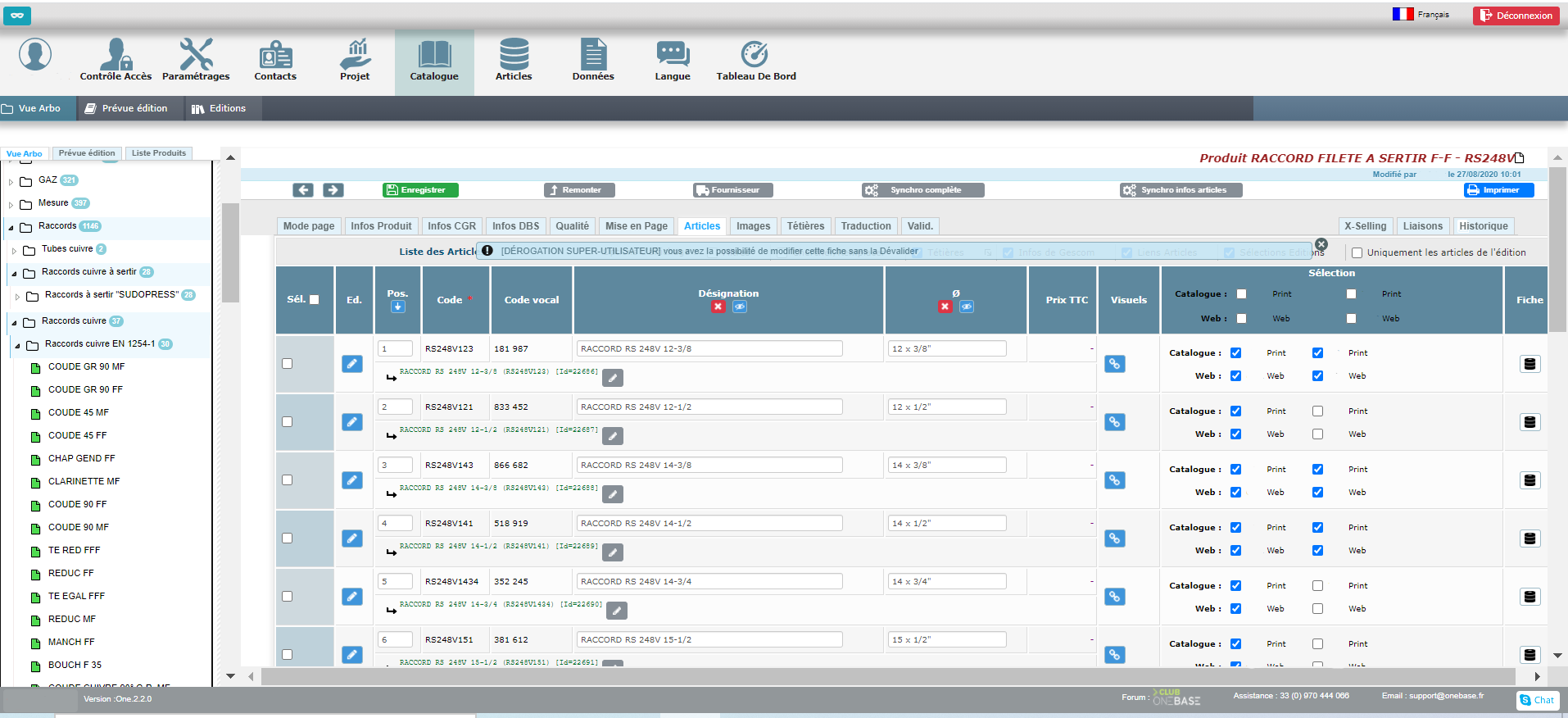Click the Déconnexion button

coord(1516,16)
